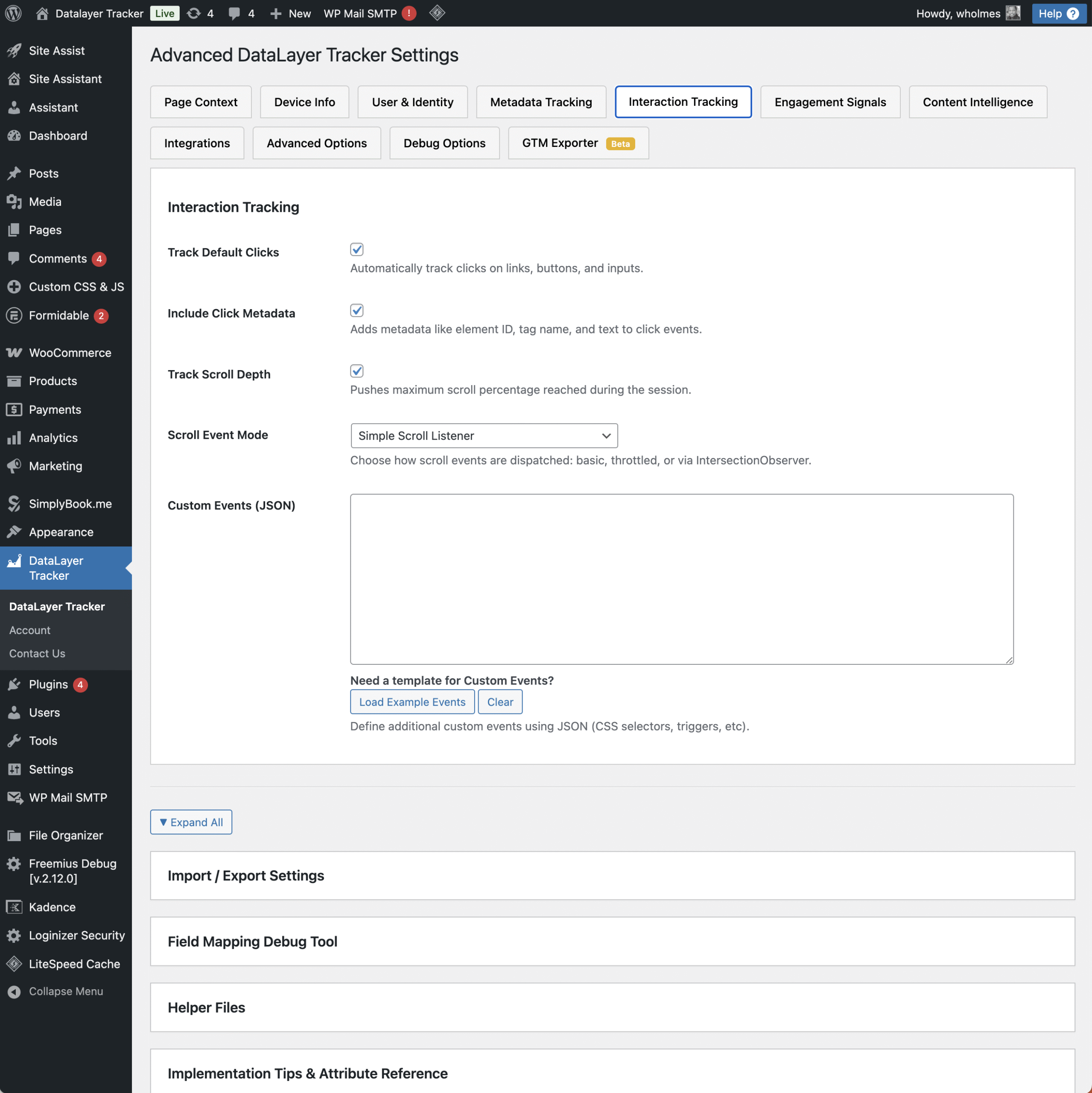1092x1093 pixels.
Task: Click the Posts pin icon
Action: pos(14,173)
